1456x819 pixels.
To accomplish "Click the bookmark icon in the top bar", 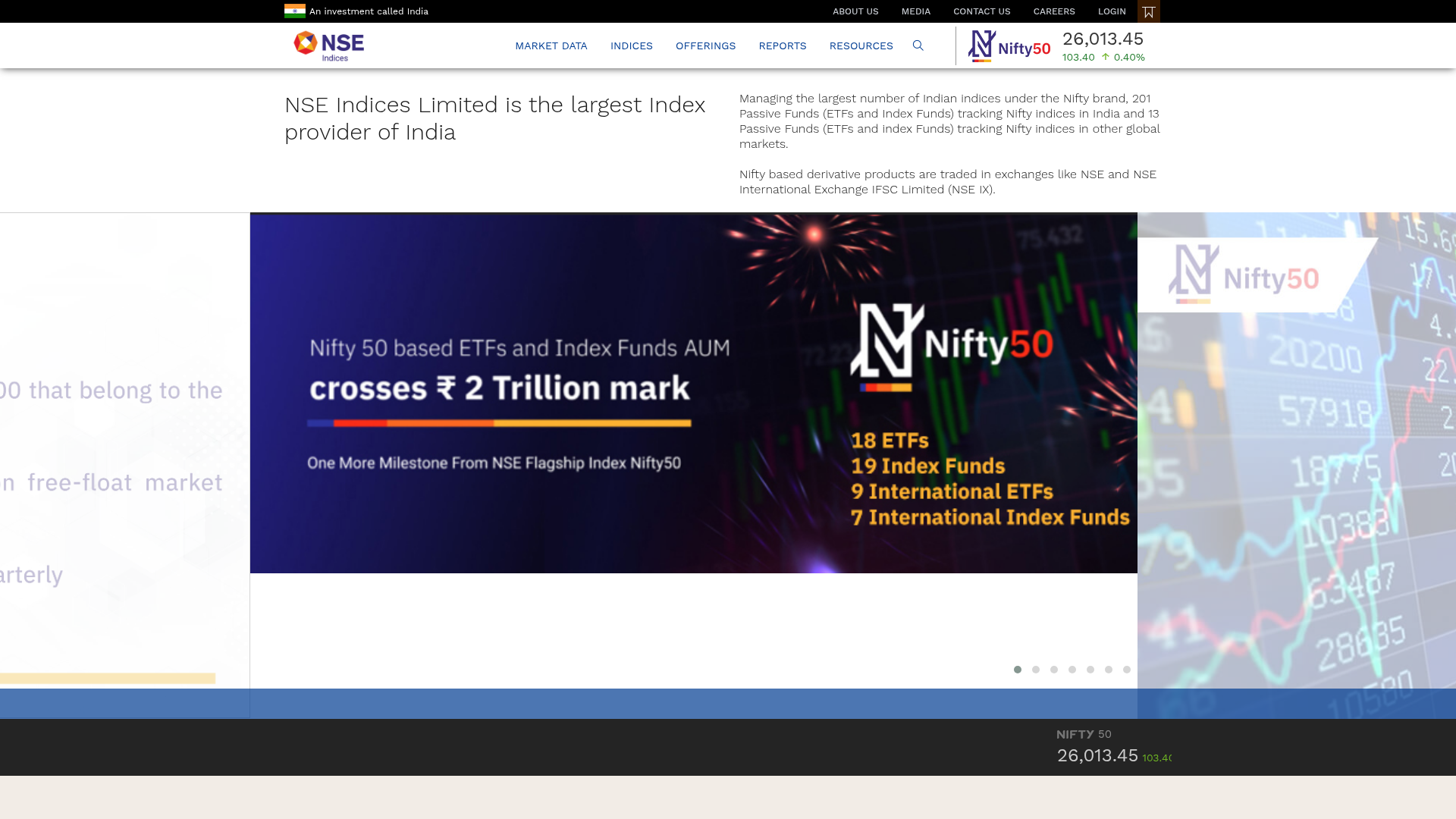I will (1147, 11).
